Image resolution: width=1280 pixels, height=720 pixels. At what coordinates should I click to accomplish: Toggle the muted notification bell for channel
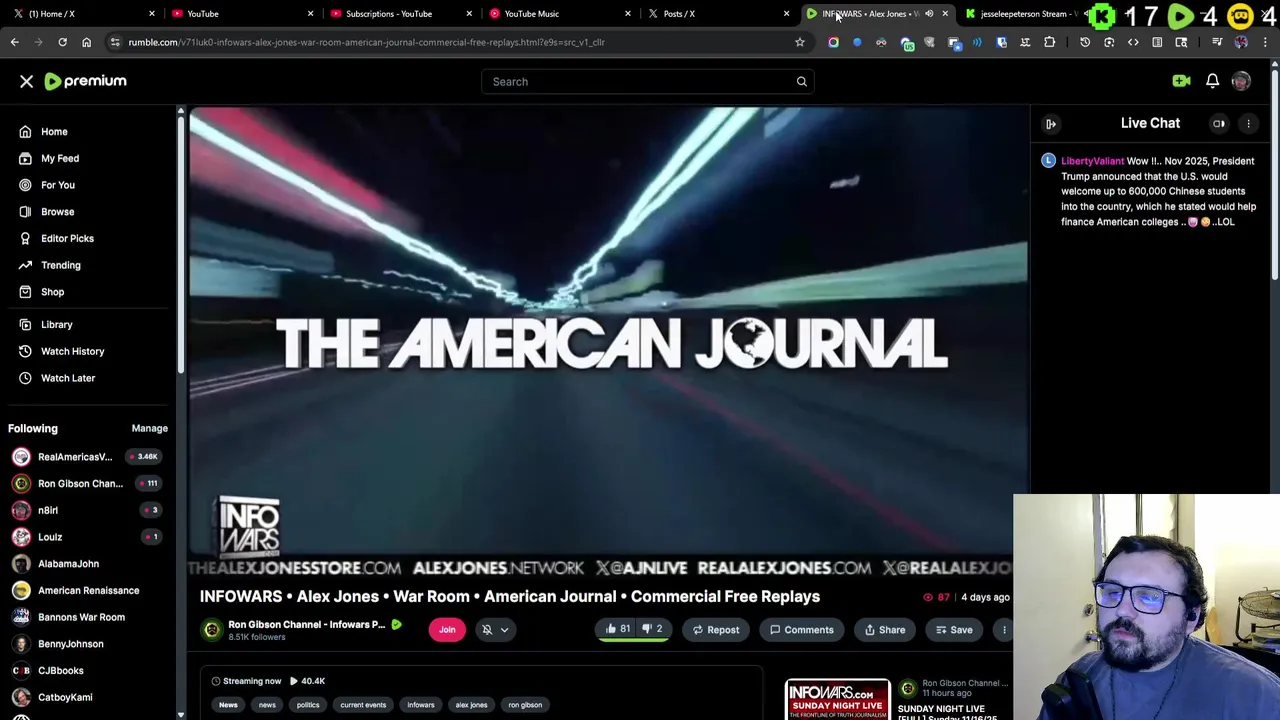[x=487, y=630]
